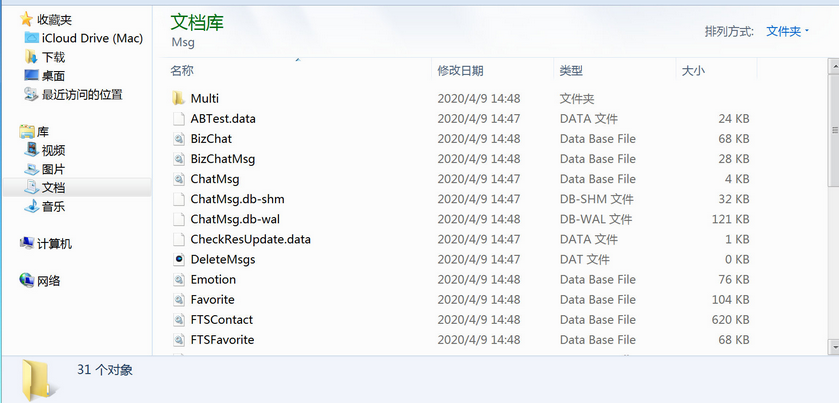The image size is (840, 405).
Task: Click the Pictures library icon
Action: click(32, 169)
